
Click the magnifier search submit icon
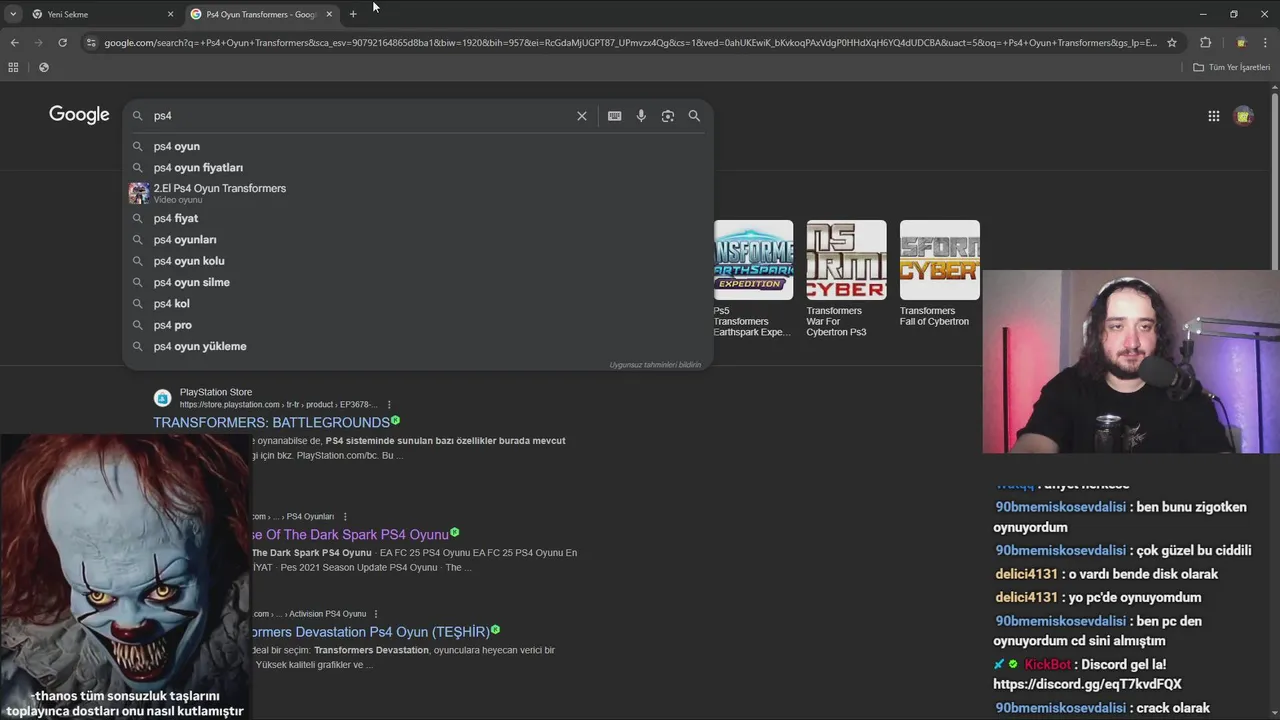click(x=694, y=116)
